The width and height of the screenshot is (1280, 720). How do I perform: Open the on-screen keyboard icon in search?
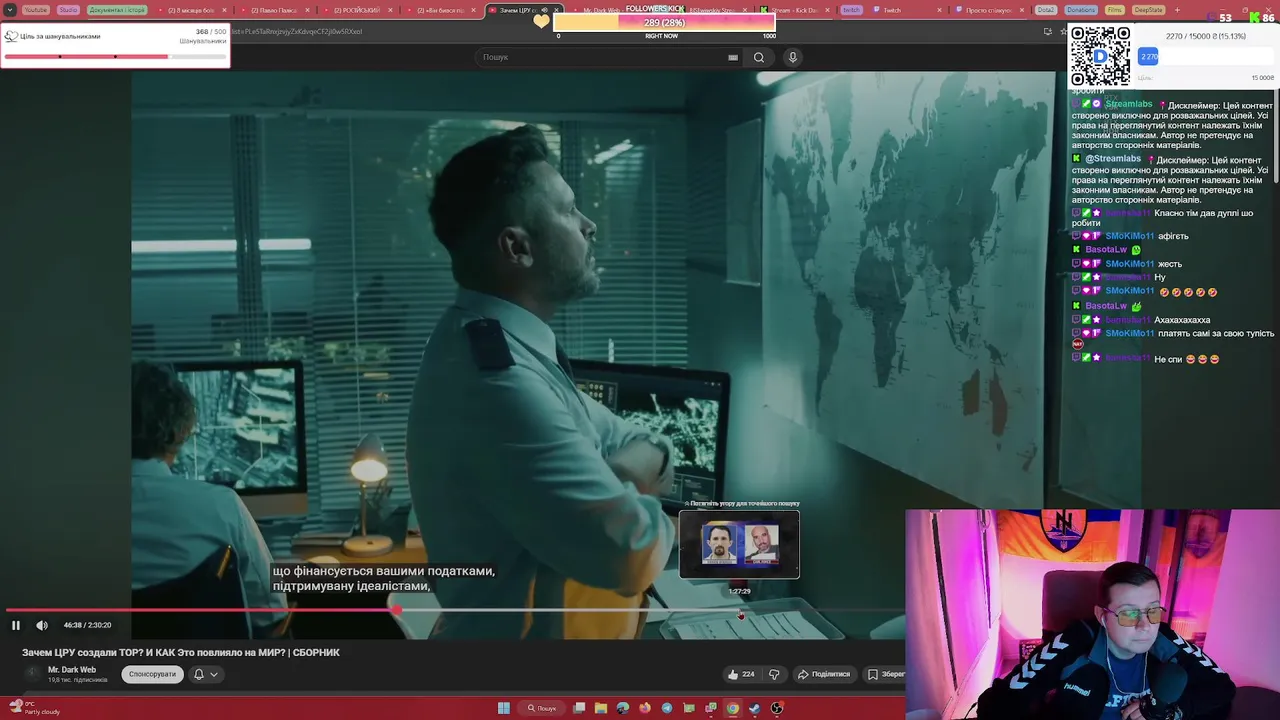pos(733,57)
